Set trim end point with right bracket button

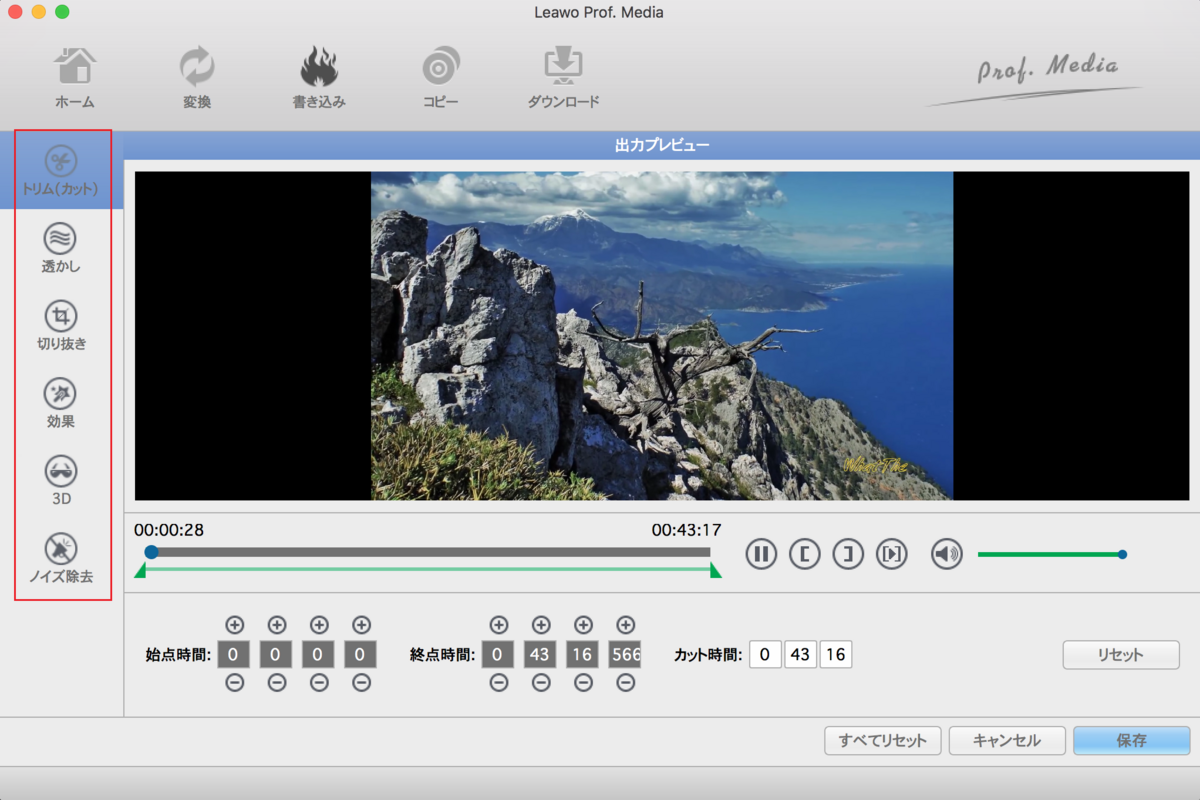(848, 554)
